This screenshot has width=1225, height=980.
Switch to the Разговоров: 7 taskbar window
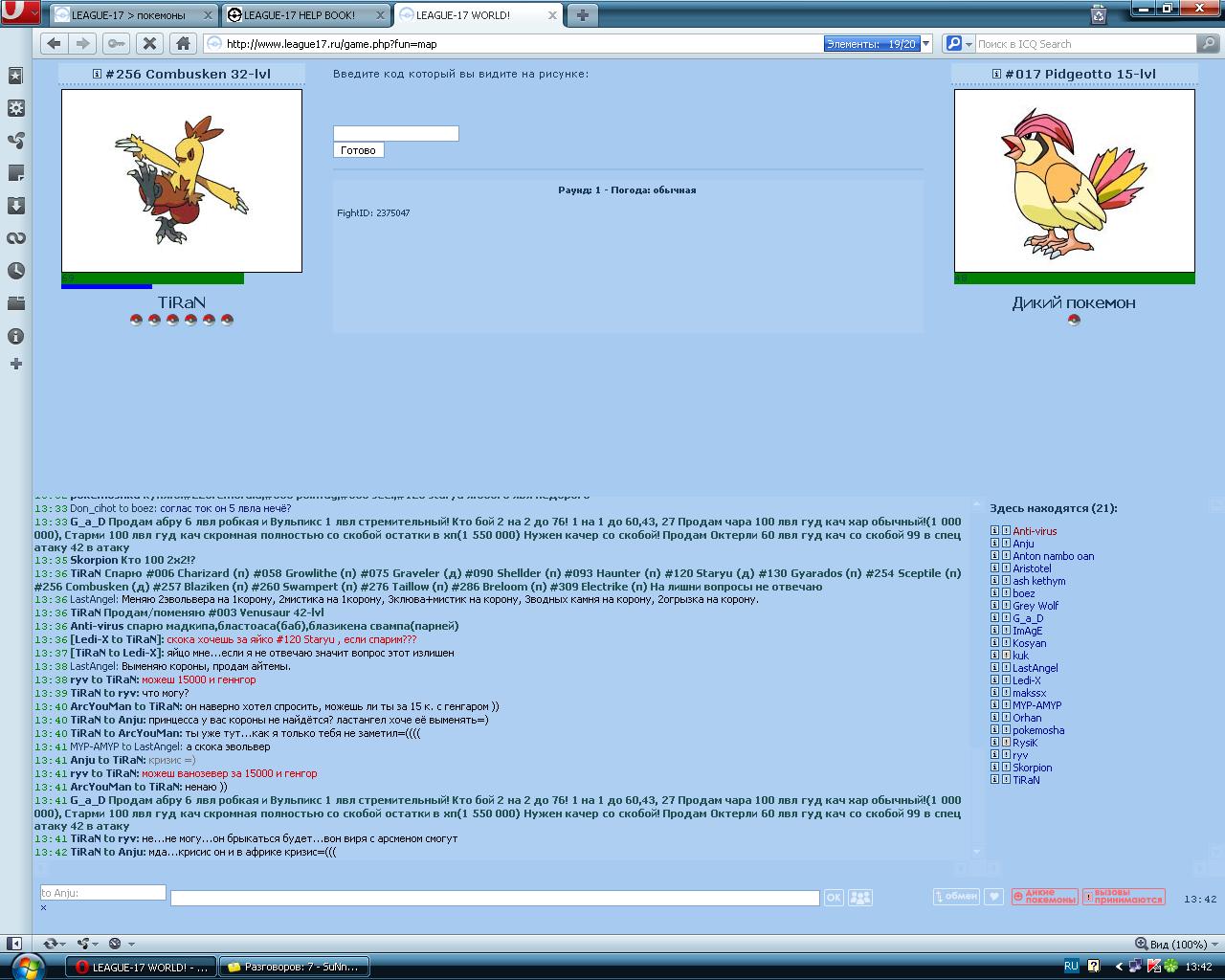point(294,967)
